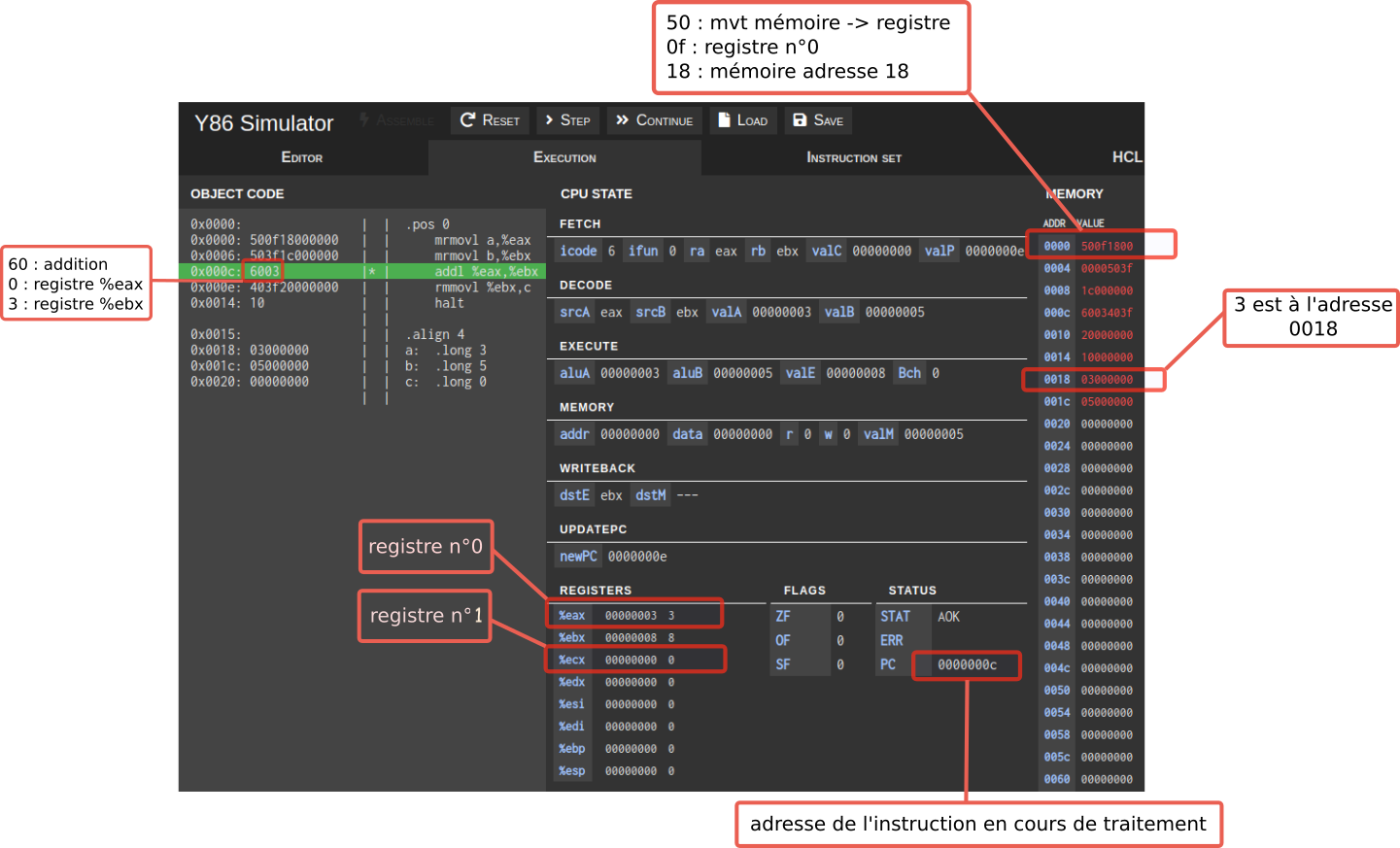Viewport: 1400px width, 848px height.
Task: Click the Y86 Simulator title
Action: click(x=263, y=123)
